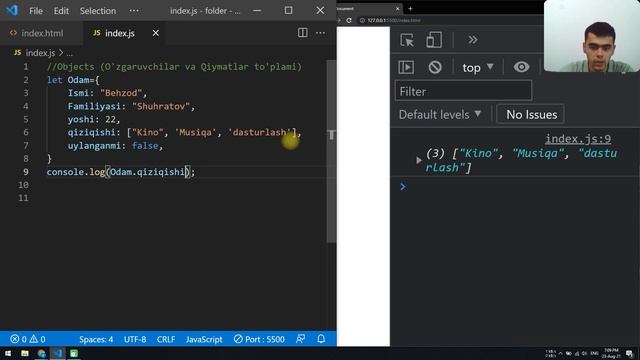The height and width of the screenshot is (360, 640).
Task: Change end of line sequence CRLF
Action: coord(166,339)
